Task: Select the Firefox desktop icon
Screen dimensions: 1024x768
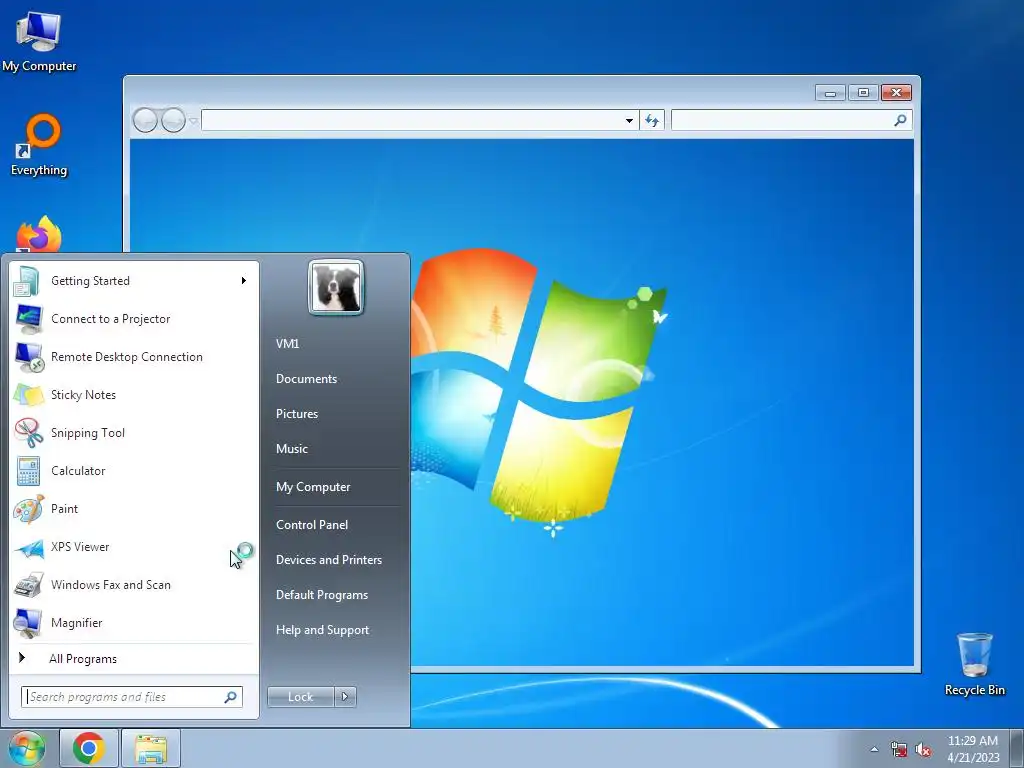Action: 39,234
